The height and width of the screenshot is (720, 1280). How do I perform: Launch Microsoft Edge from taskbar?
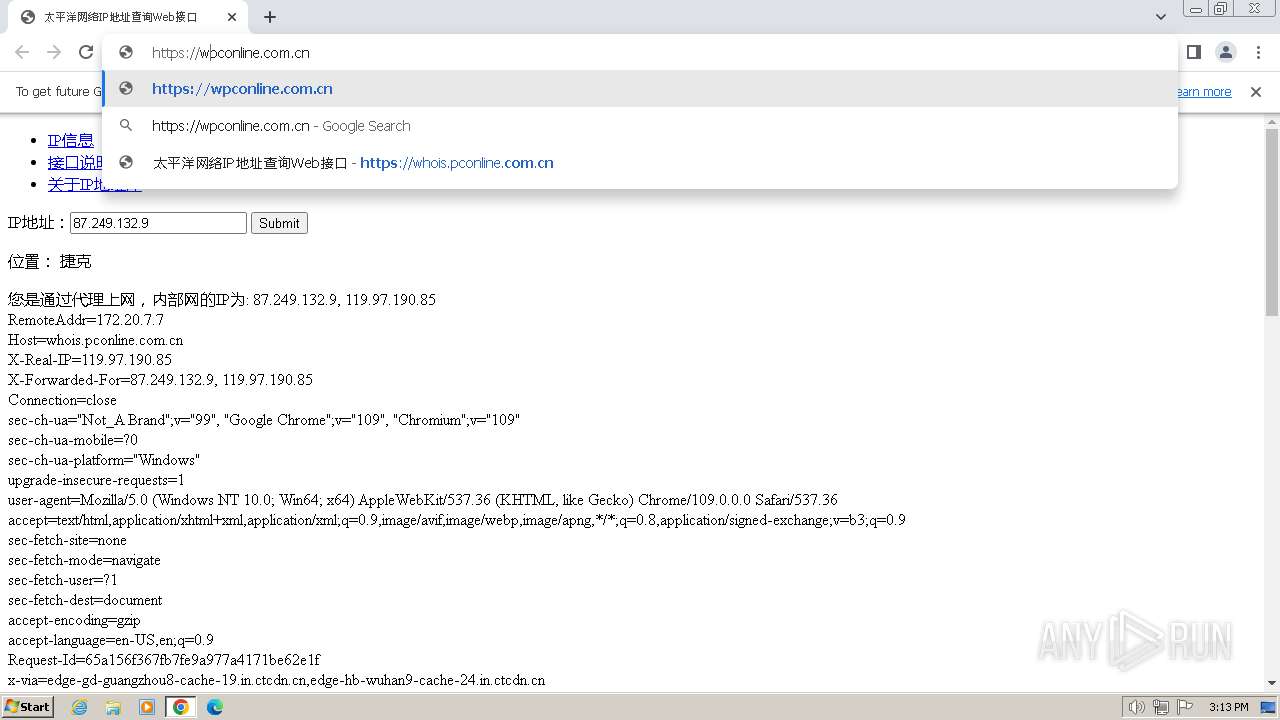coord(215,707)
